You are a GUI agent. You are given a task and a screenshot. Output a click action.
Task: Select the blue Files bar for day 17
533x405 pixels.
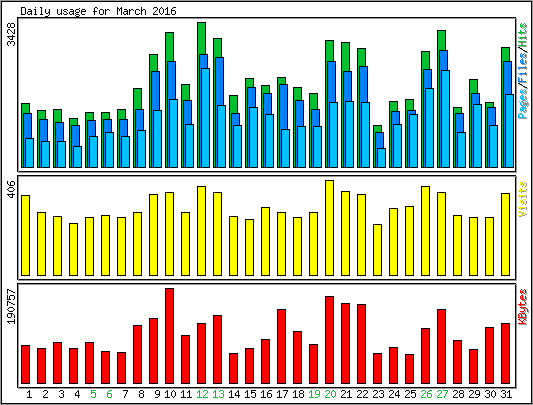(283, 107)
